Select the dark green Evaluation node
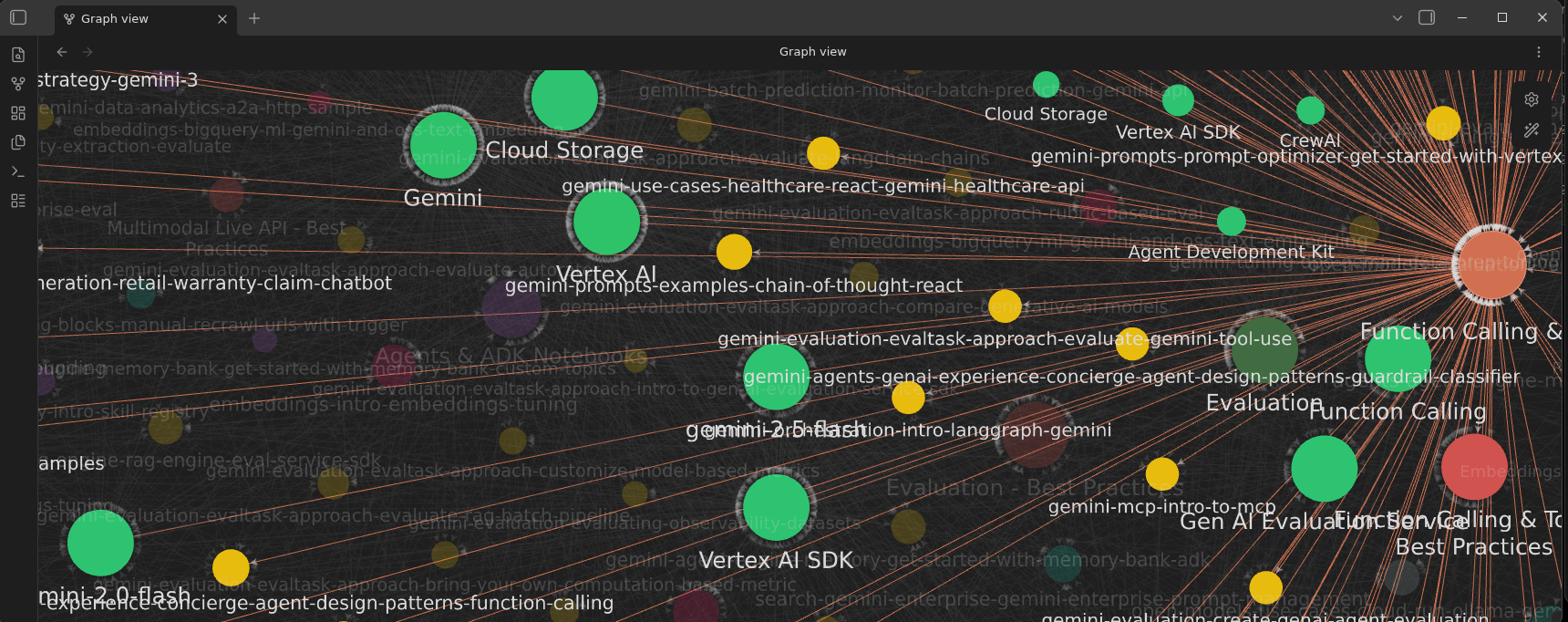 click(x=1264, y=350)
